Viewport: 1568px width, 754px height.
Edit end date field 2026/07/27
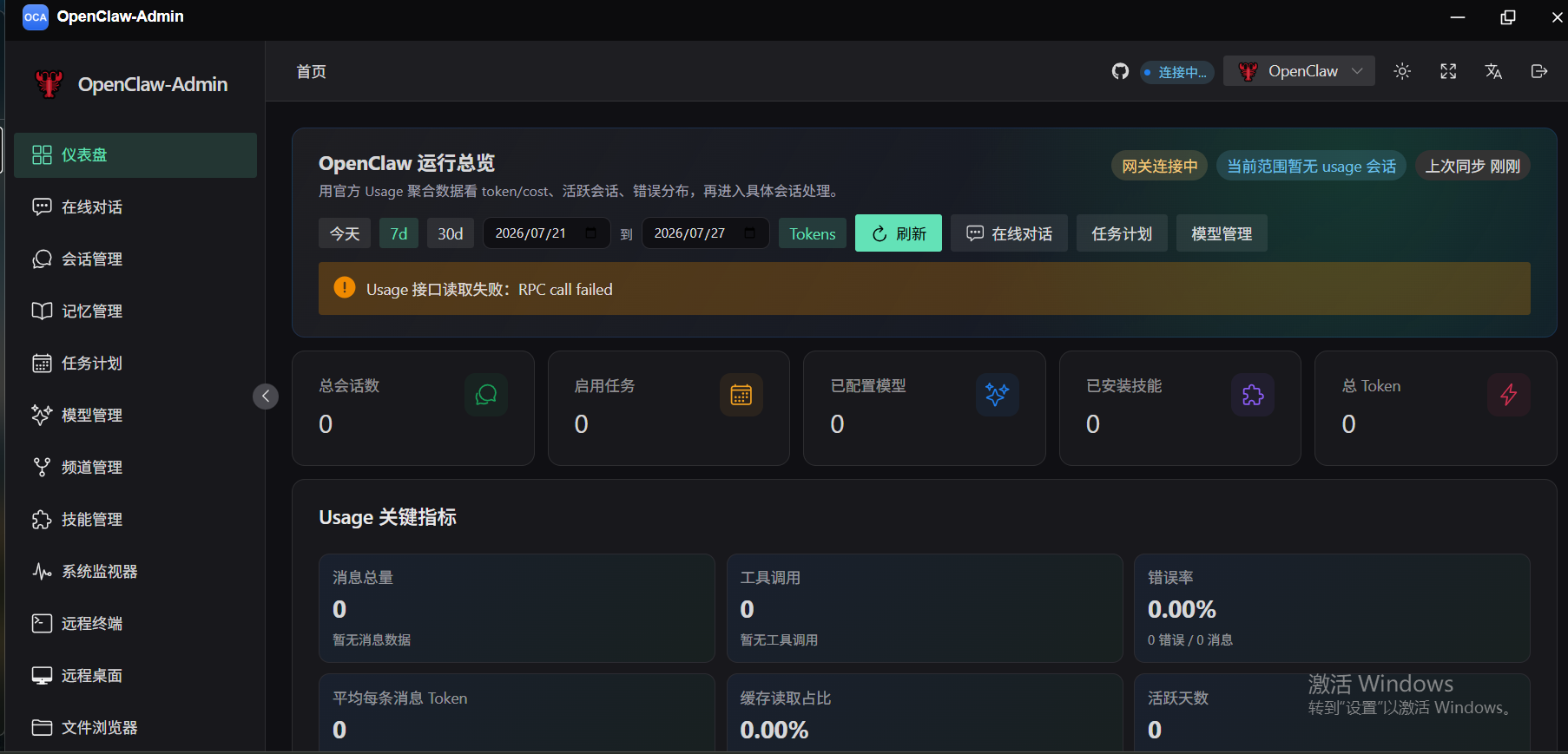(705, 233)
